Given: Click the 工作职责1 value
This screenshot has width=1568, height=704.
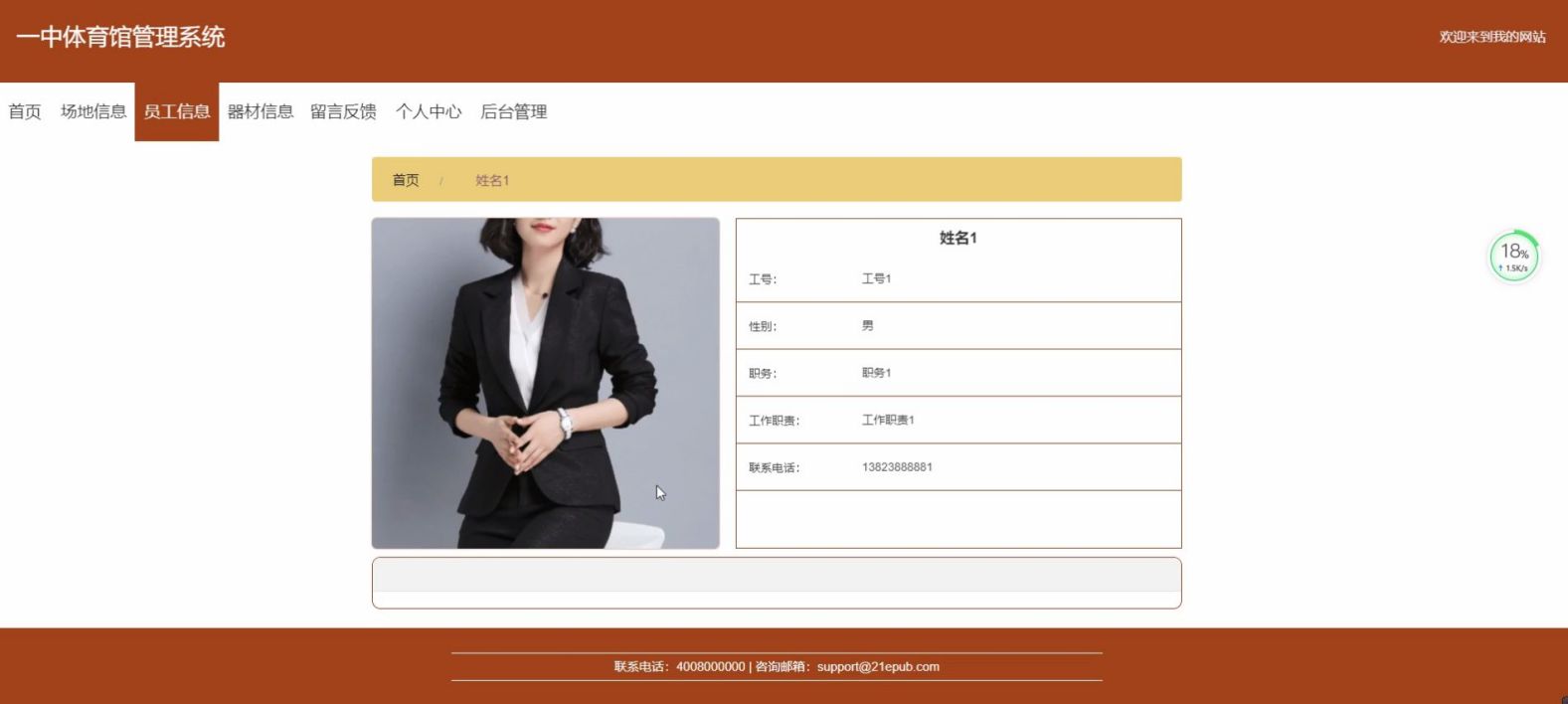Looking at the screenshot, I should (888, 420).
